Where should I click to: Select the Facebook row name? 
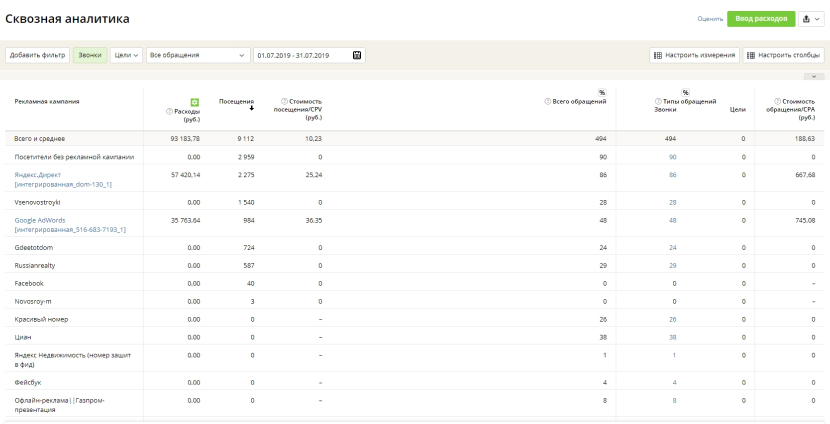click(x=29, y=284)
